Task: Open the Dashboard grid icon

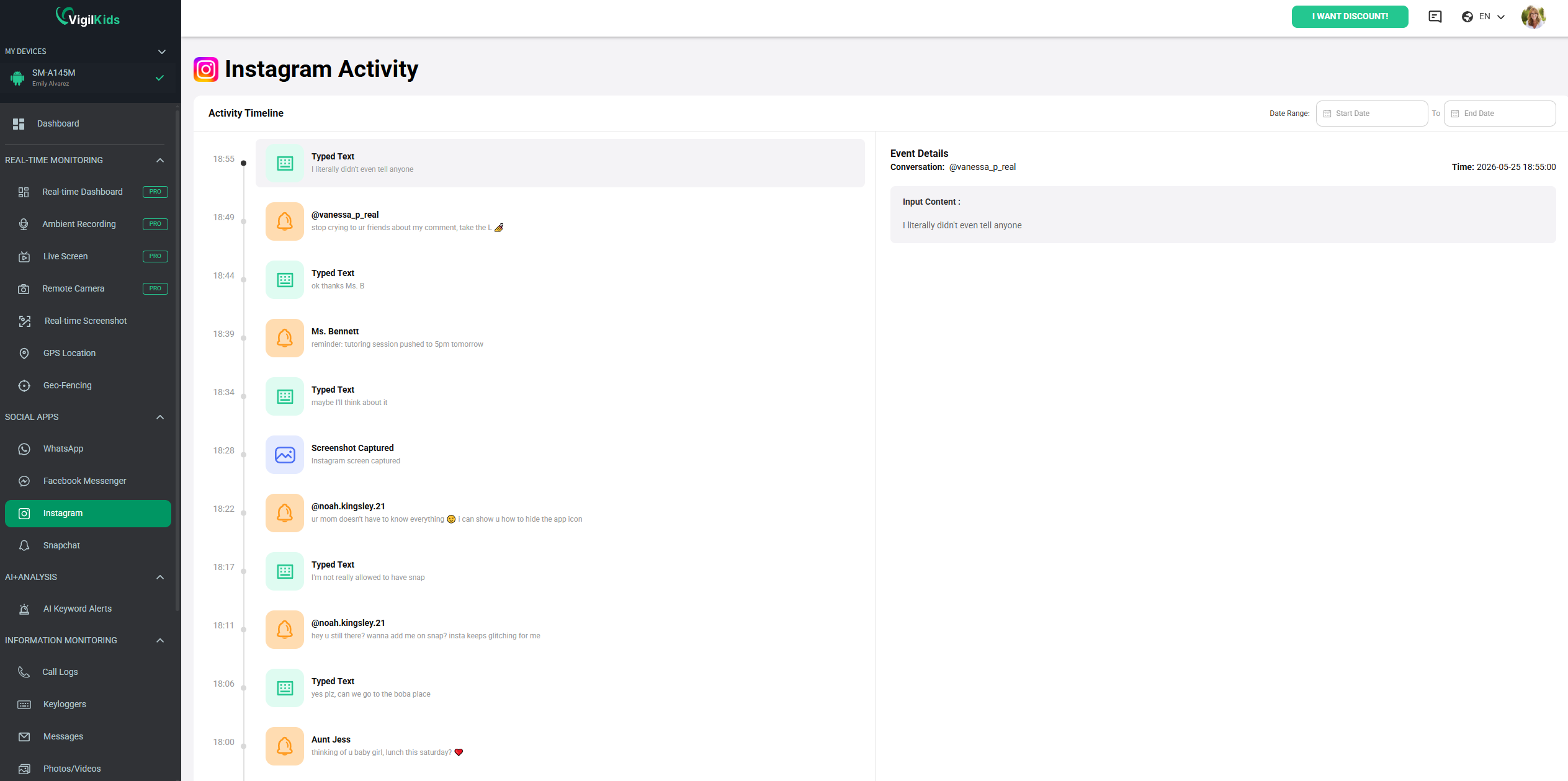Action: [x=19, y=124]
